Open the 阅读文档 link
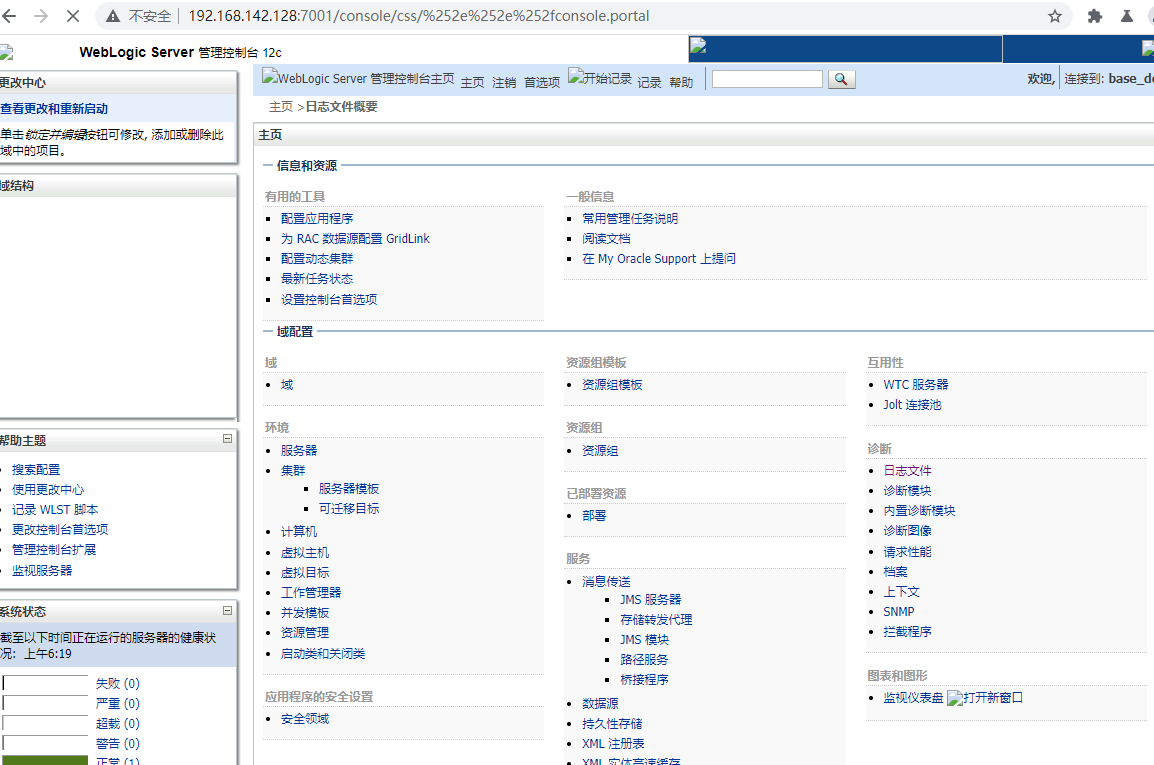1154x765 pixels. (x=606, y=239)
